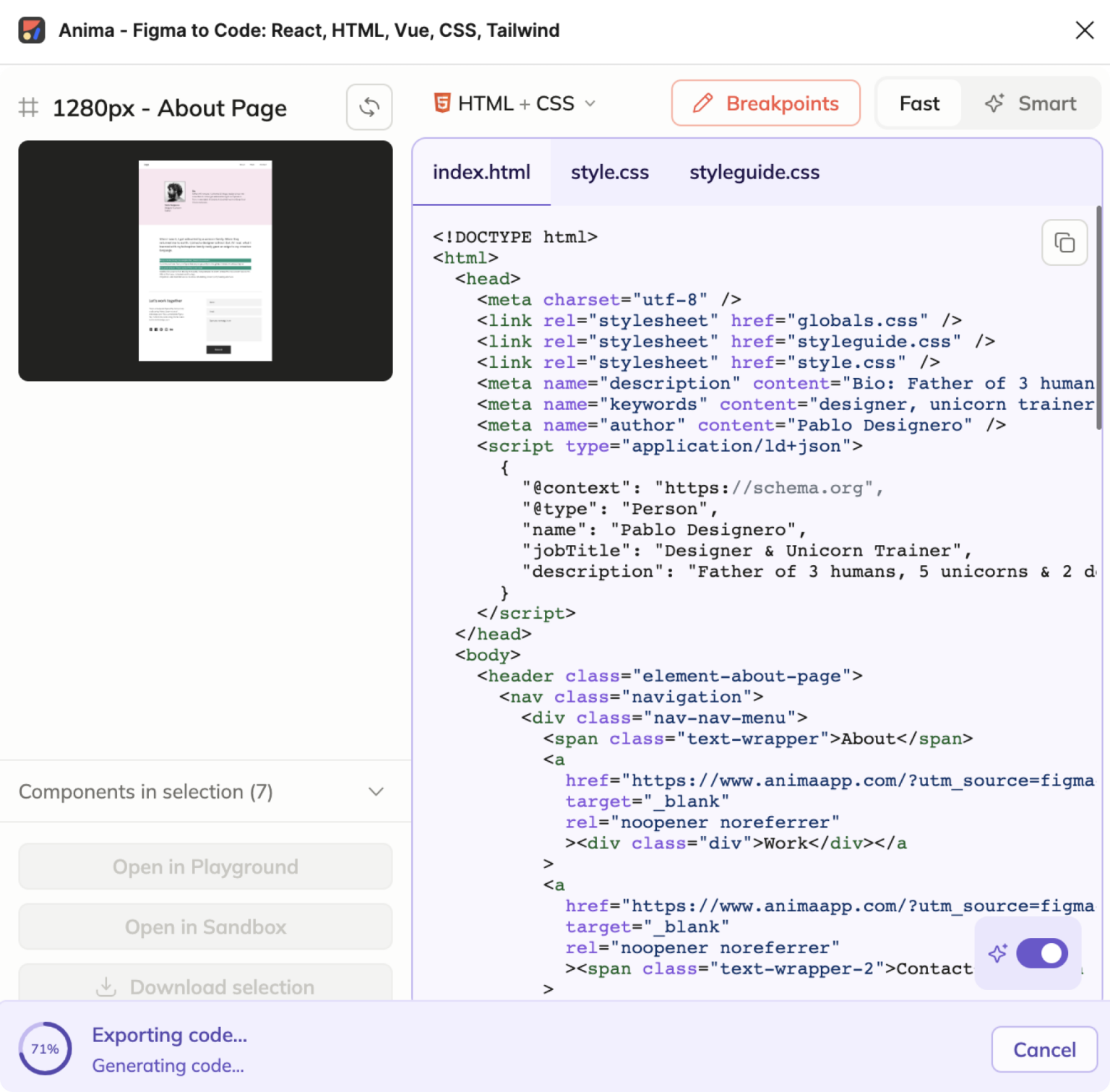Viewport: 1110px width, 1092px height.
Task: Click the 71% export progress indicator
Action: tap(46, 1049)
